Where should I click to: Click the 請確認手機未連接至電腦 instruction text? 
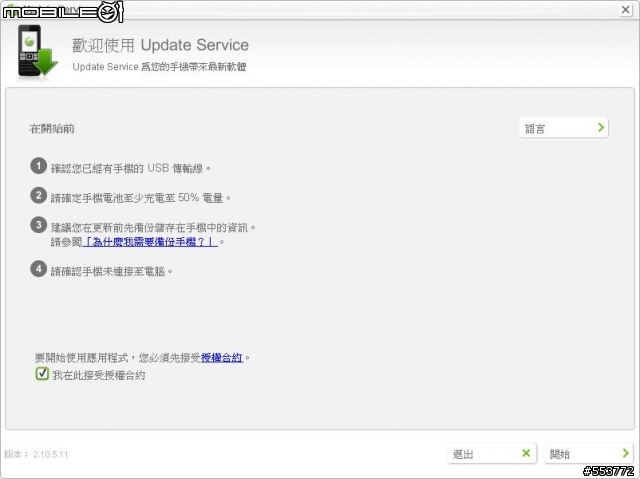[x=111, y=271]
